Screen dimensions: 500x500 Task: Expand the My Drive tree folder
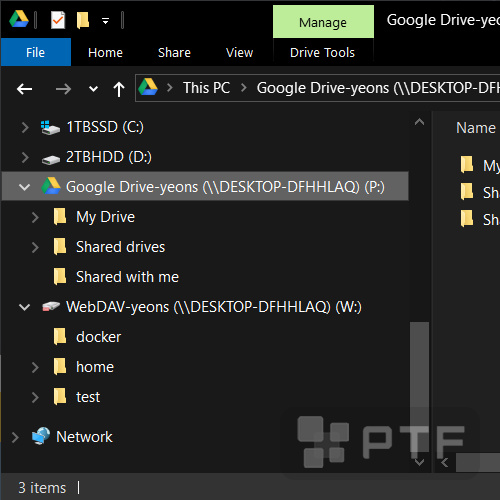(x=35, y=217)
